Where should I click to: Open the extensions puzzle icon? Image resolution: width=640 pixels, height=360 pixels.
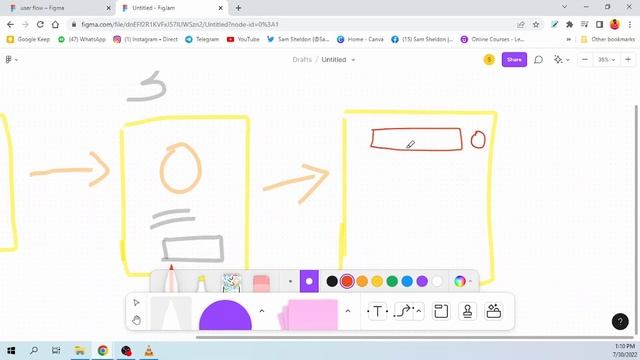pos(569,24)
